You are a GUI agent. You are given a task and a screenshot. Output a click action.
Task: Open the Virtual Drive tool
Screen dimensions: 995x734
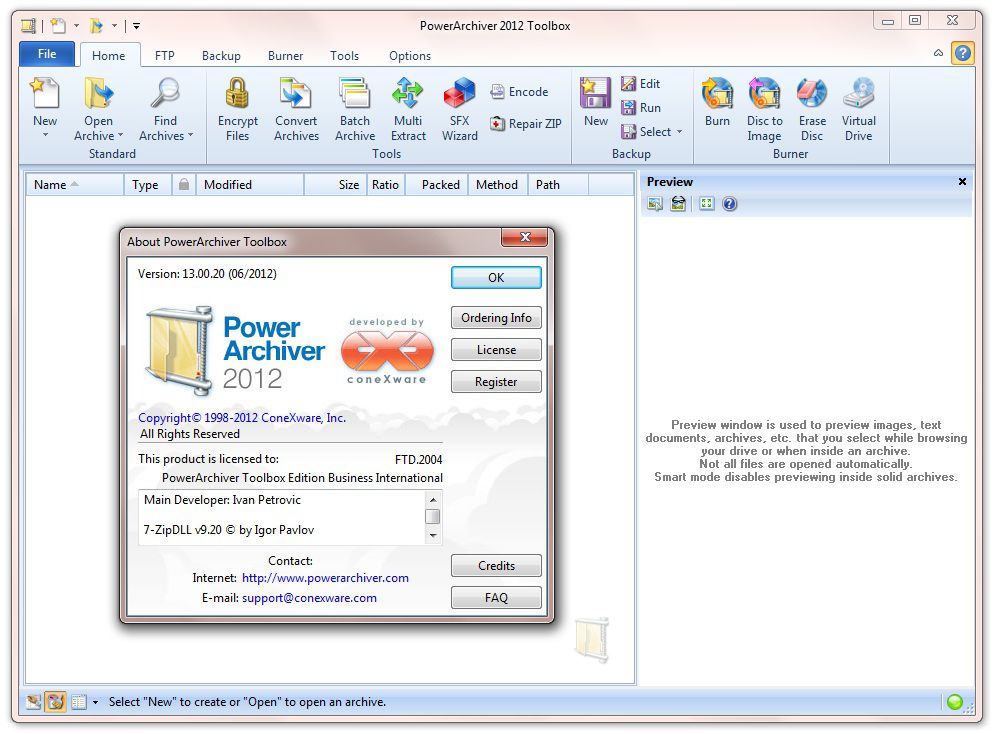point(858,96)
